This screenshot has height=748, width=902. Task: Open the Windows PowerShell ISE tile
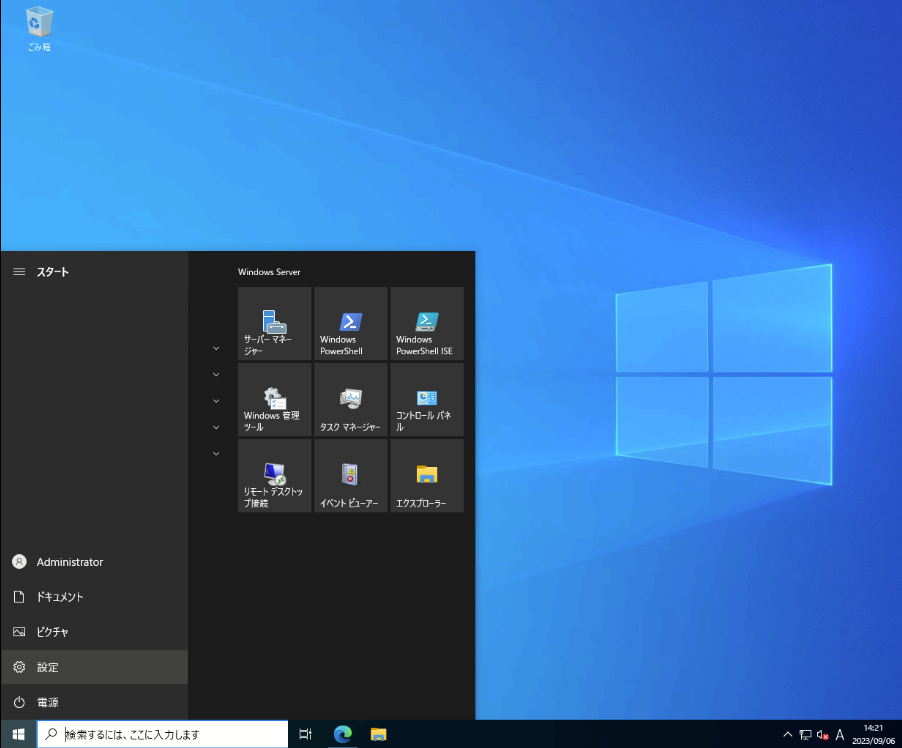tap(426, 323)
